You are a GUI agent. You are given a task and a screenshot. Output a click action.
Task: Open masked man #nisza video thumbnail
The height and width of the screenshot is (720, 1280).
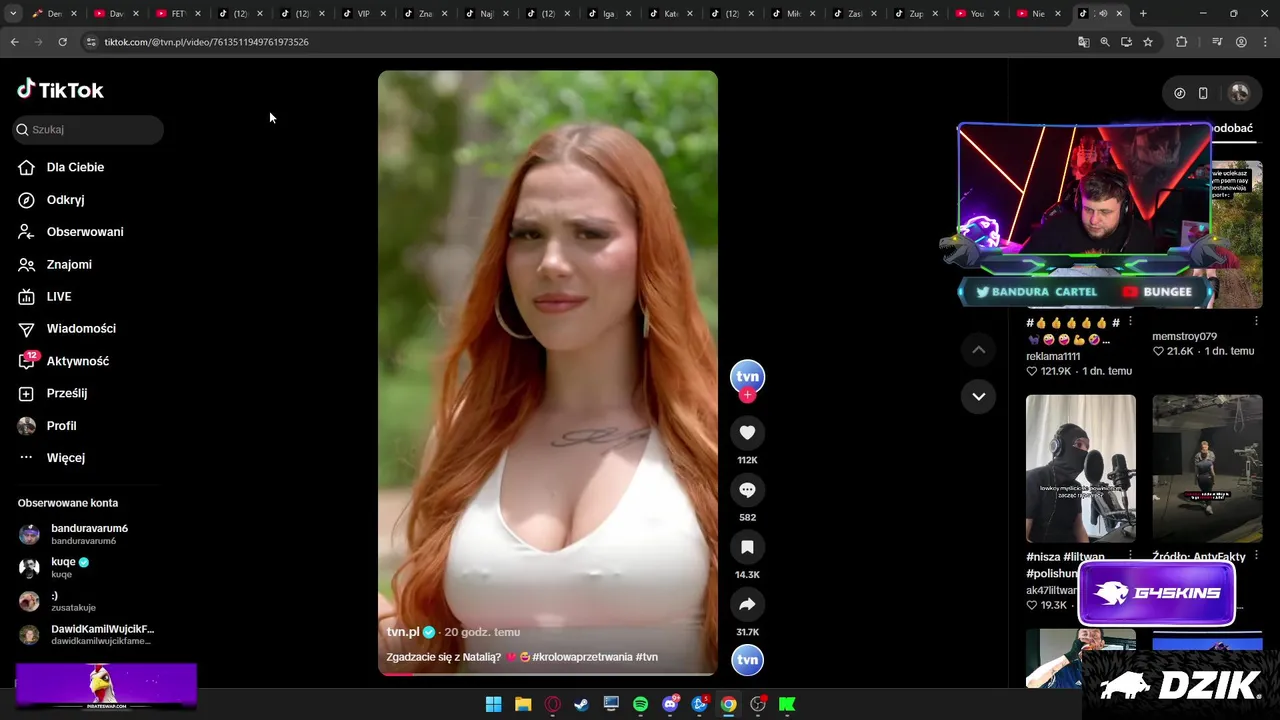point(1081,469)
